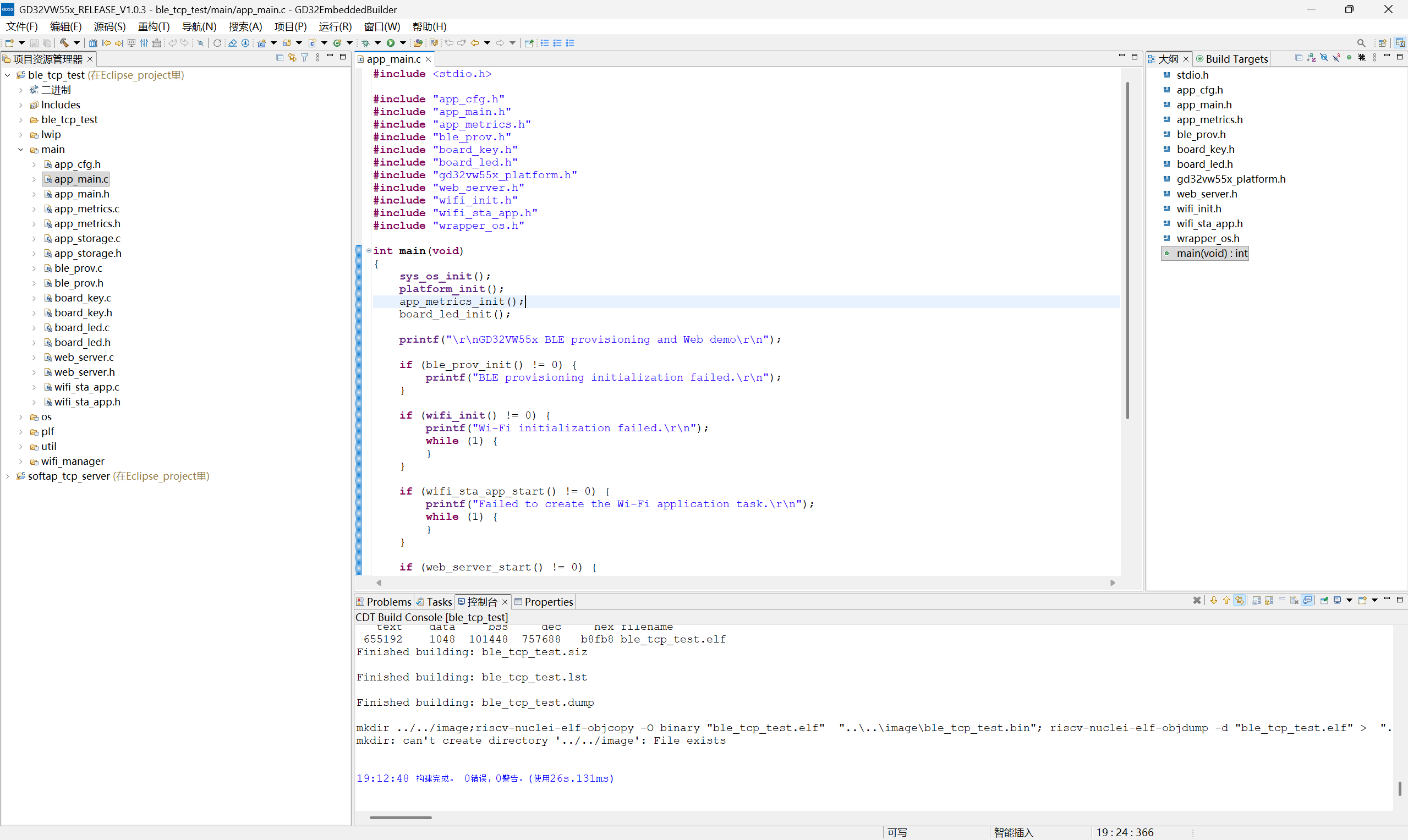Toggle Hide Non-Public Members green dot
Screen dimensions: 1408x840
1349,58
